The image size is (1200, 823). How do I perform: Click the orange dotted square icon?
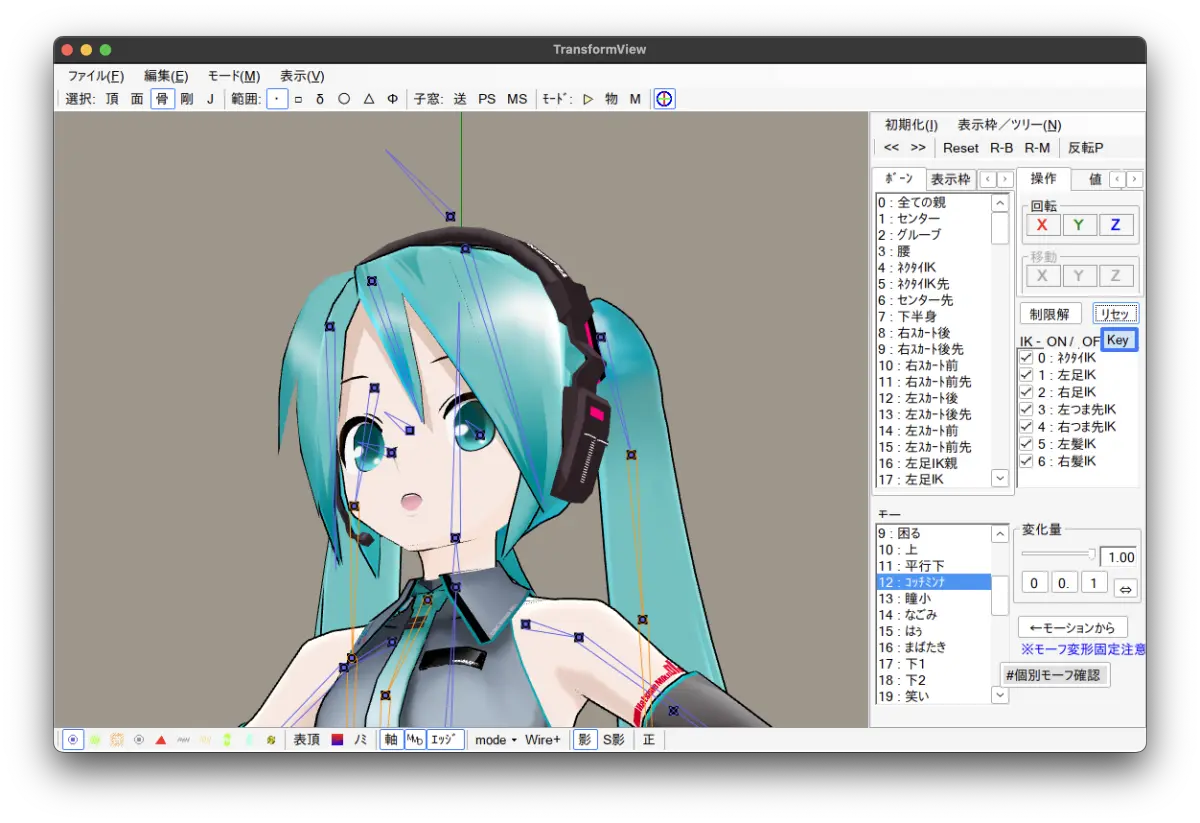click(x=116, y=740)
